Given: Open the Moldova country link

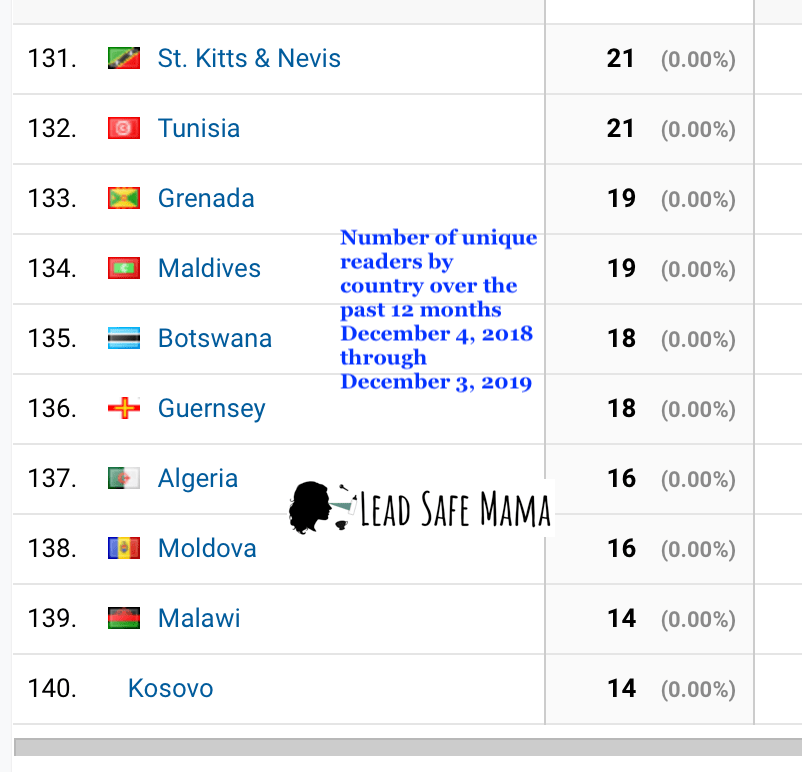Looking at the screenshot, I should click(x=207, y=549).
